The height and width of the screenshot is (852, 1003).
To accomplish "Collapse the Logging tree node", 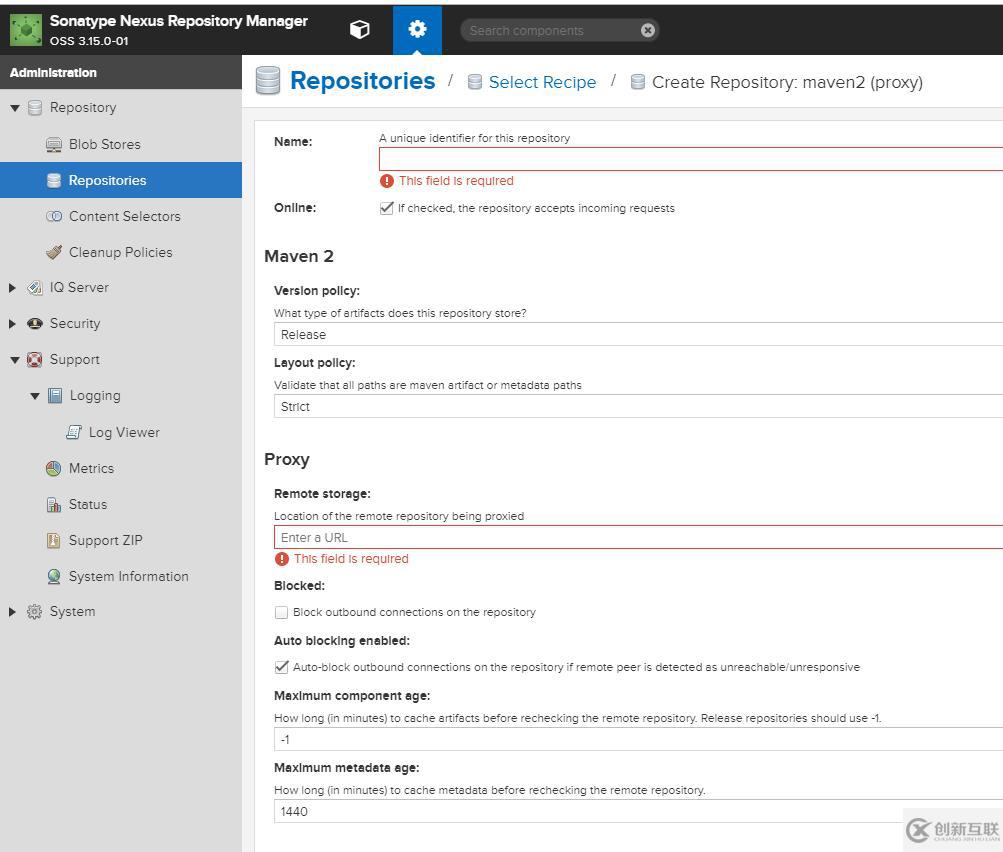I will [x=35, y=396].
